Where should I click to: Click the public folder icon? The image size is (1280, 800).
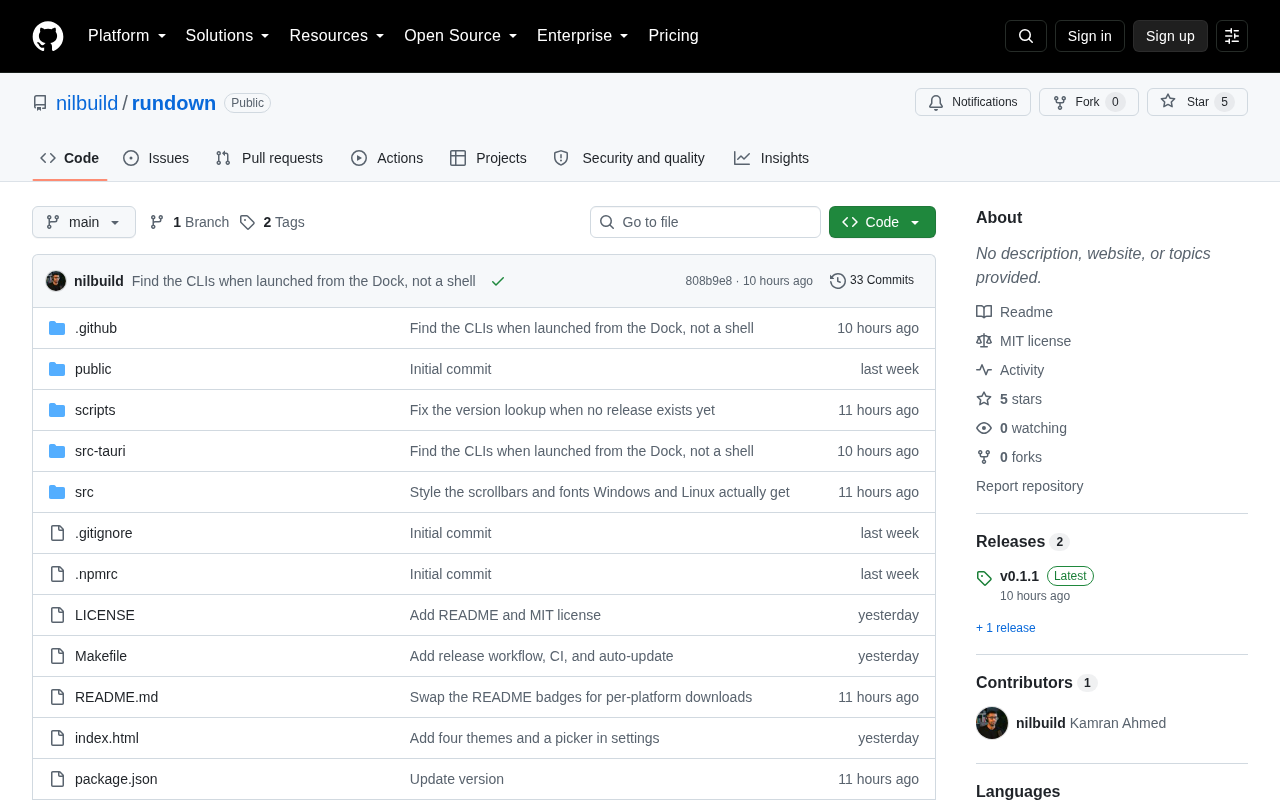pyautogui.click(x=57, y=369)
